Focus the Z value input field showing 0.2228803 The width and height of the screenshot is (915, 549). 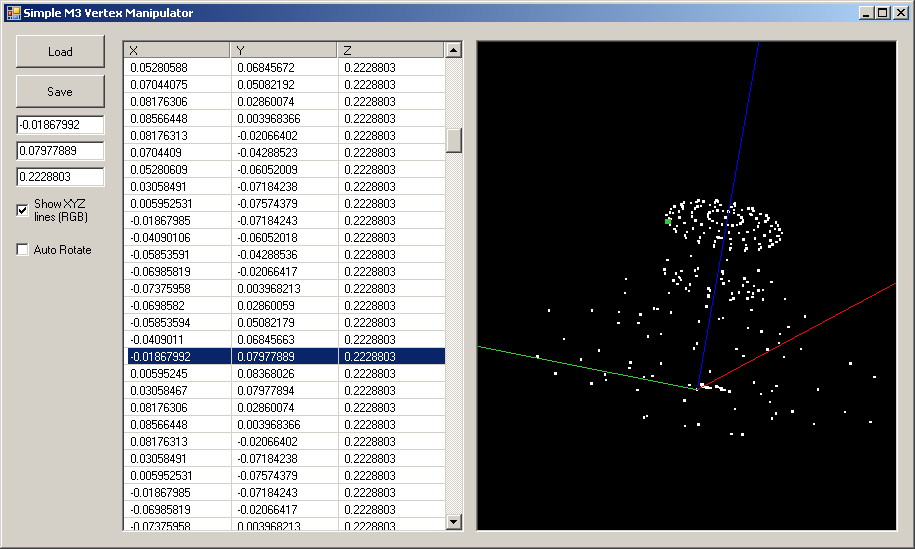point(60,177)
